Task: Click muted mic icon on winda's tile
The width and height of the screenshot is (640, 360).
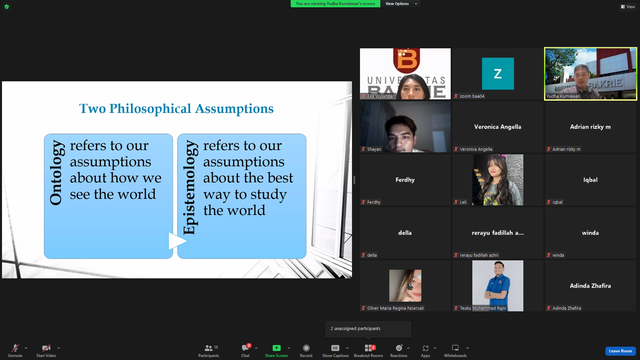Action: point(549,255)
